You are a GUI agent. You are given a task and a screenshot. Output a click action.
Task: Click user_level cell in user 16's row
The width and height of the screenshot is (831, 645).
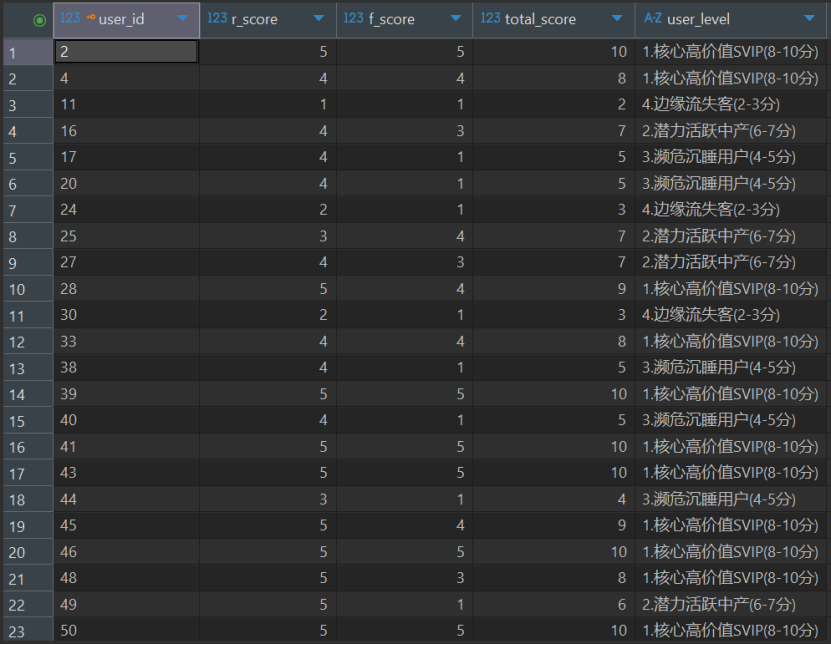pyautogui.click(x=731, y=131)
